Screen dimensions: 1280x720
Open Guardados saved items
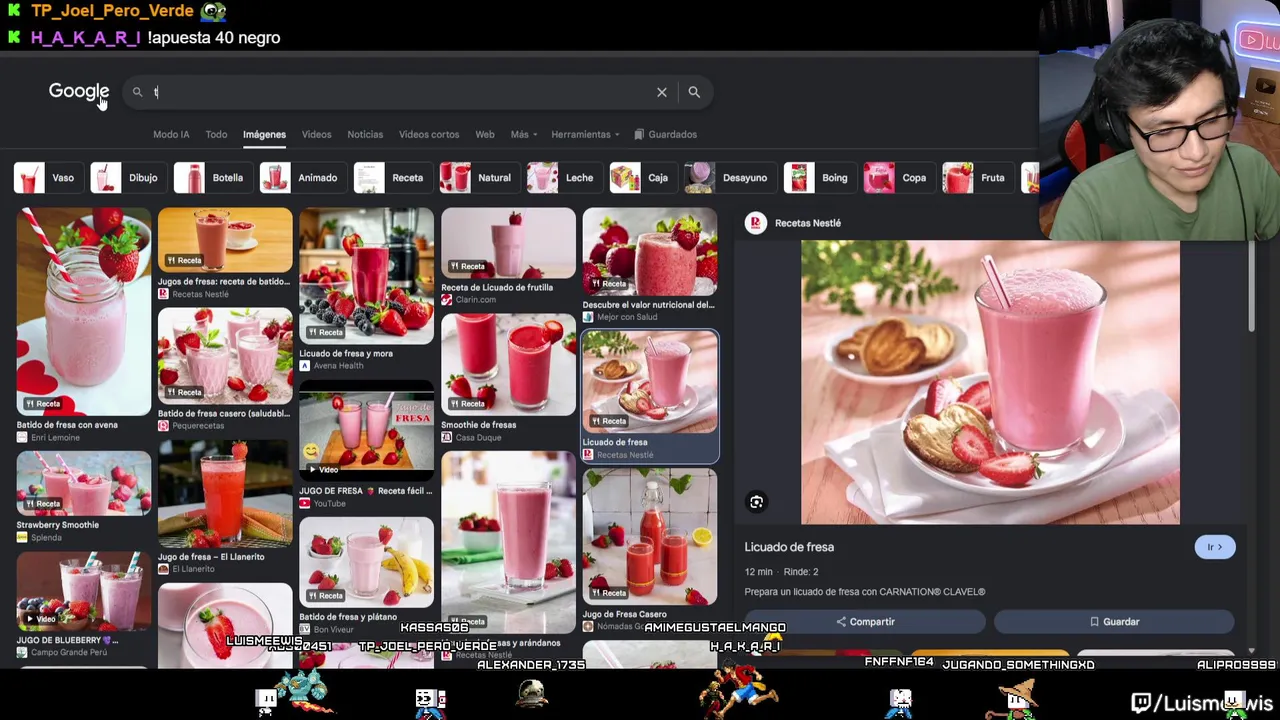coord(664,134)
